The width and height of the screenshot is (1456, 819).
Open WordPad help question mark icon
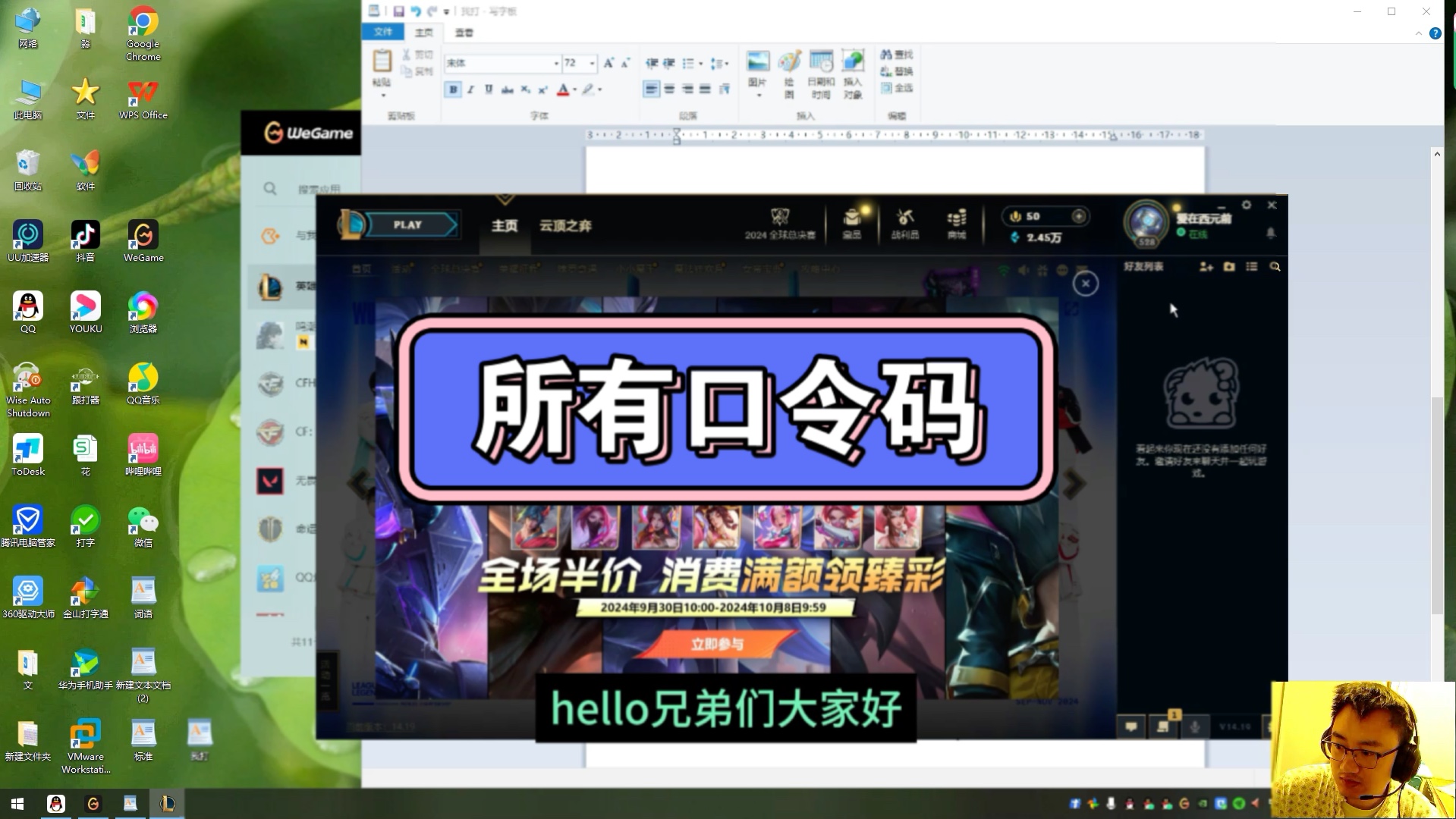[1435, 33]
